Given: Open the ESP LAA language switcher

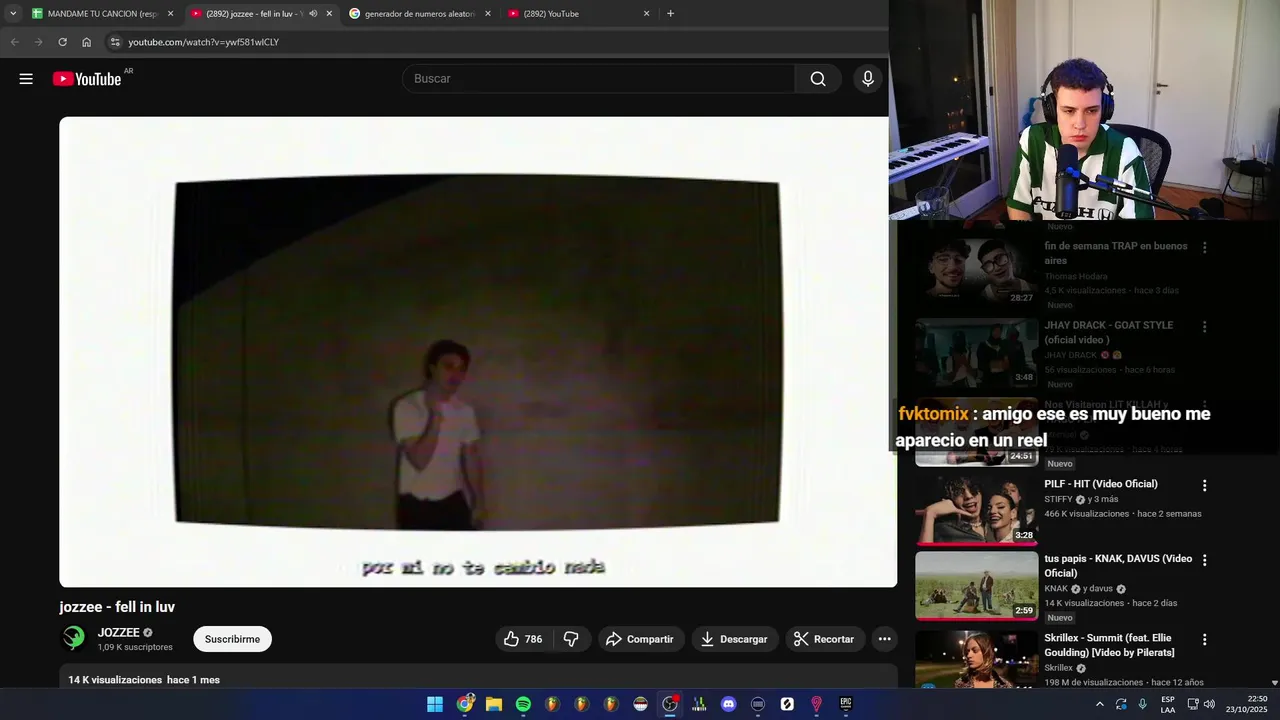Looking at the screenshot, I should pyautogui.click(x=1168, y=704).
